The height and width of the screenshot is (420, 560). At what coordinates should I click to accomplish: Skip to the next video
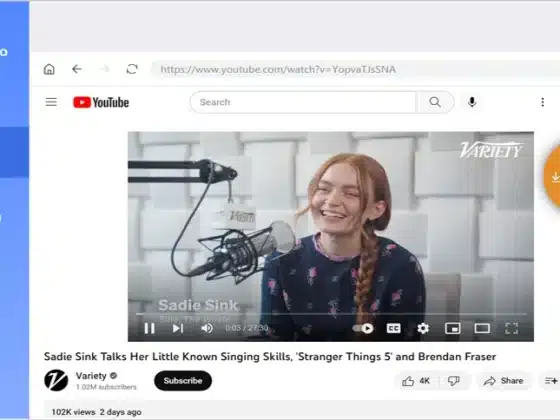click(x=178, y=328)
